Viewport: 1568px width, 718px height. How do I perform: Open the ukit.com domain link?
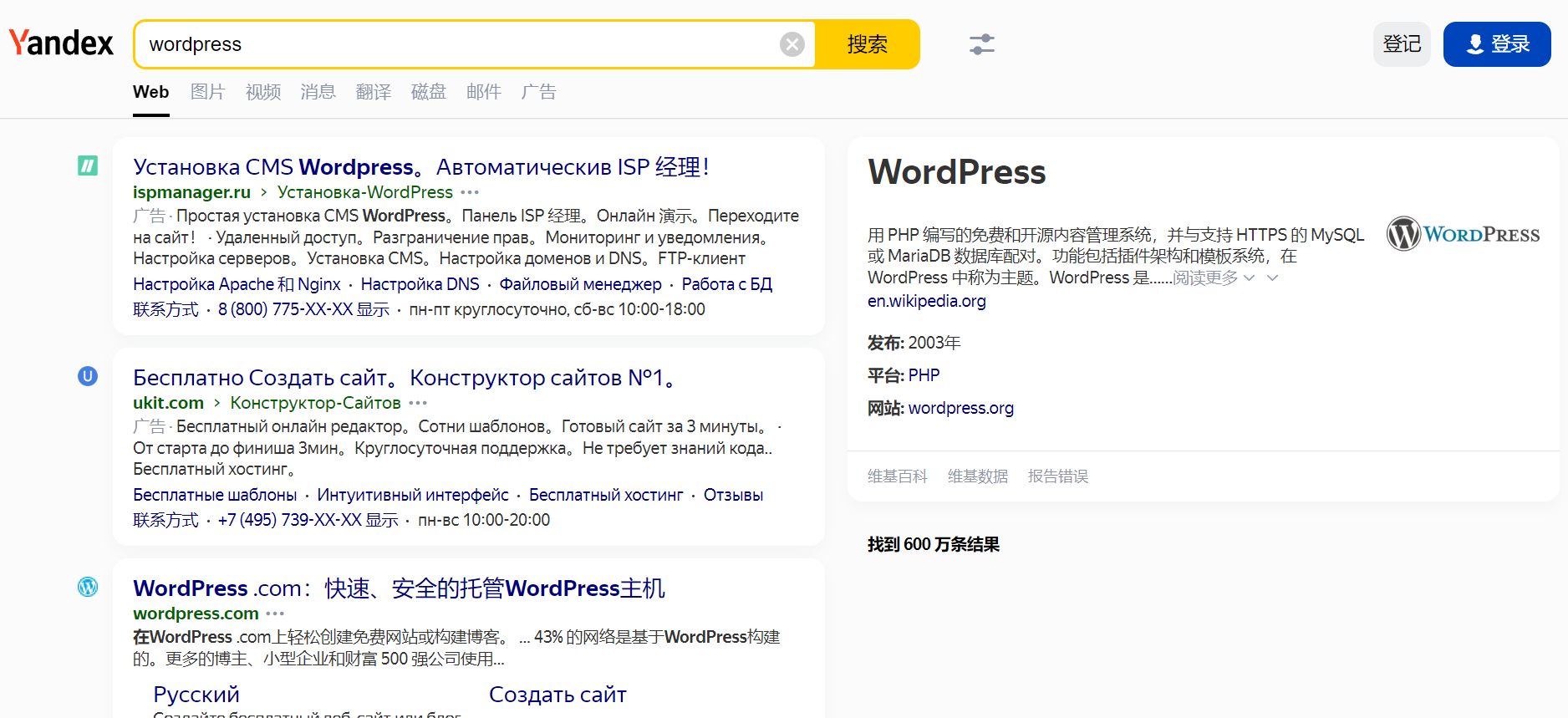(x=168, y=403)
